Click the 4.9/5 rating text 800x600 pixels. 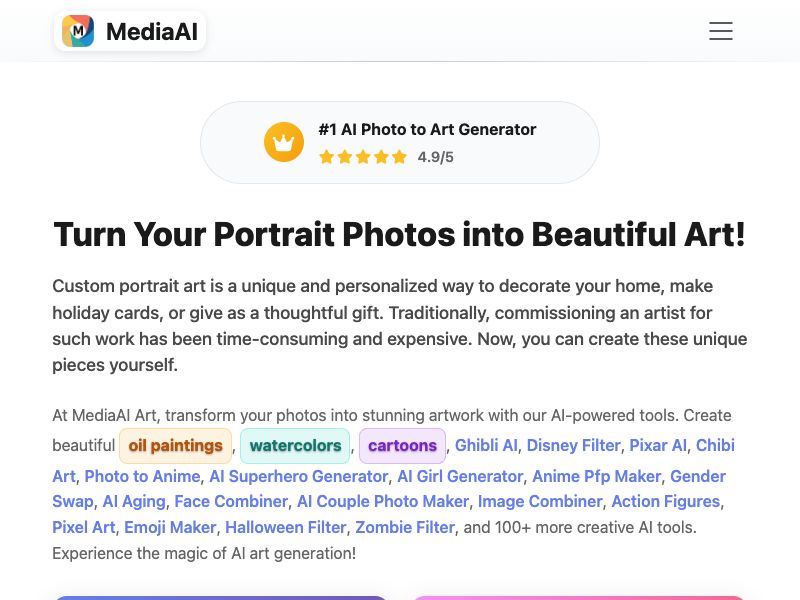(x=435, y=157)
